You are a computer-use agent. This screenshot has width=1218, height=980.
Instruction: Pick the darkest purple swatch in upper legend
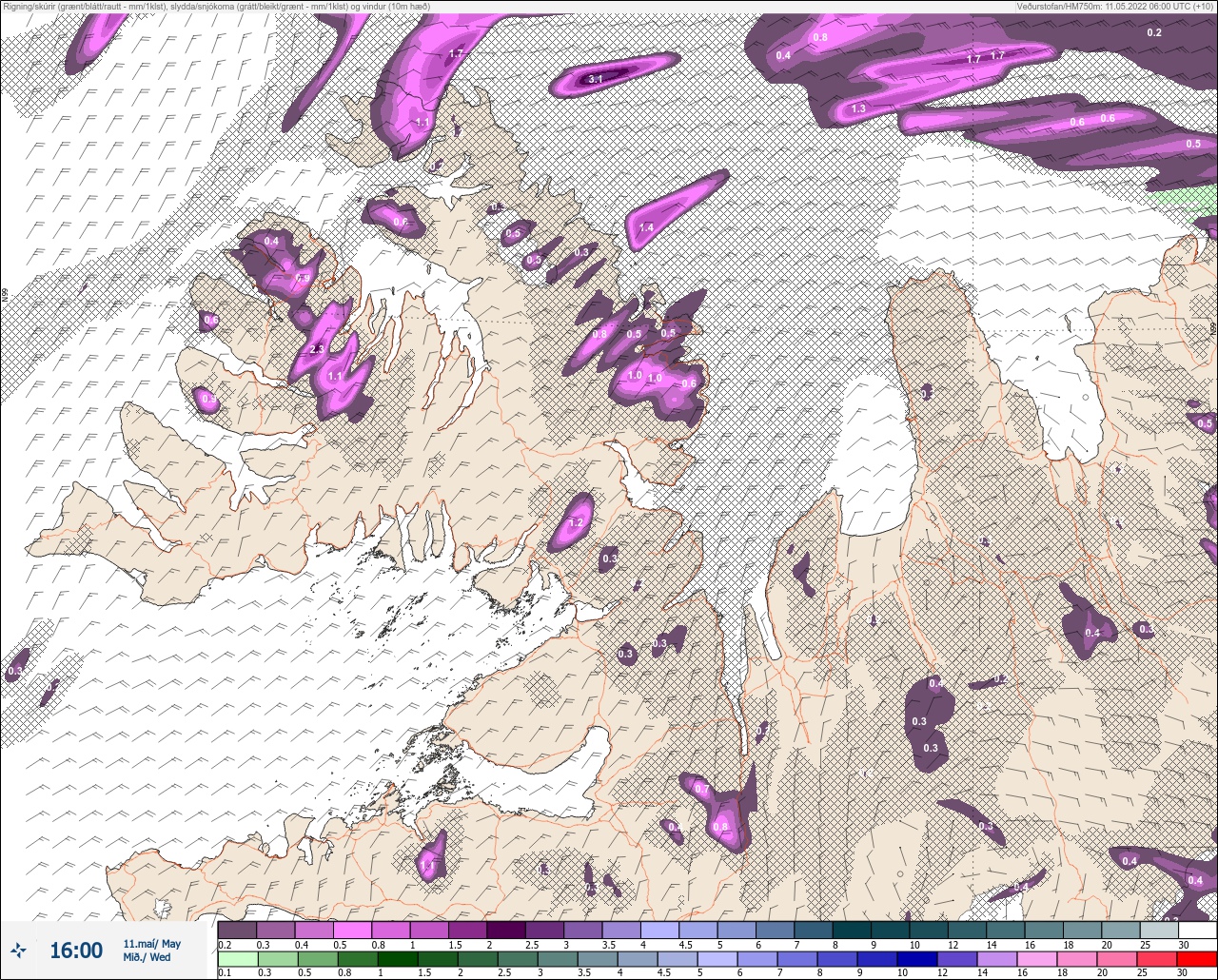[506, 930]
